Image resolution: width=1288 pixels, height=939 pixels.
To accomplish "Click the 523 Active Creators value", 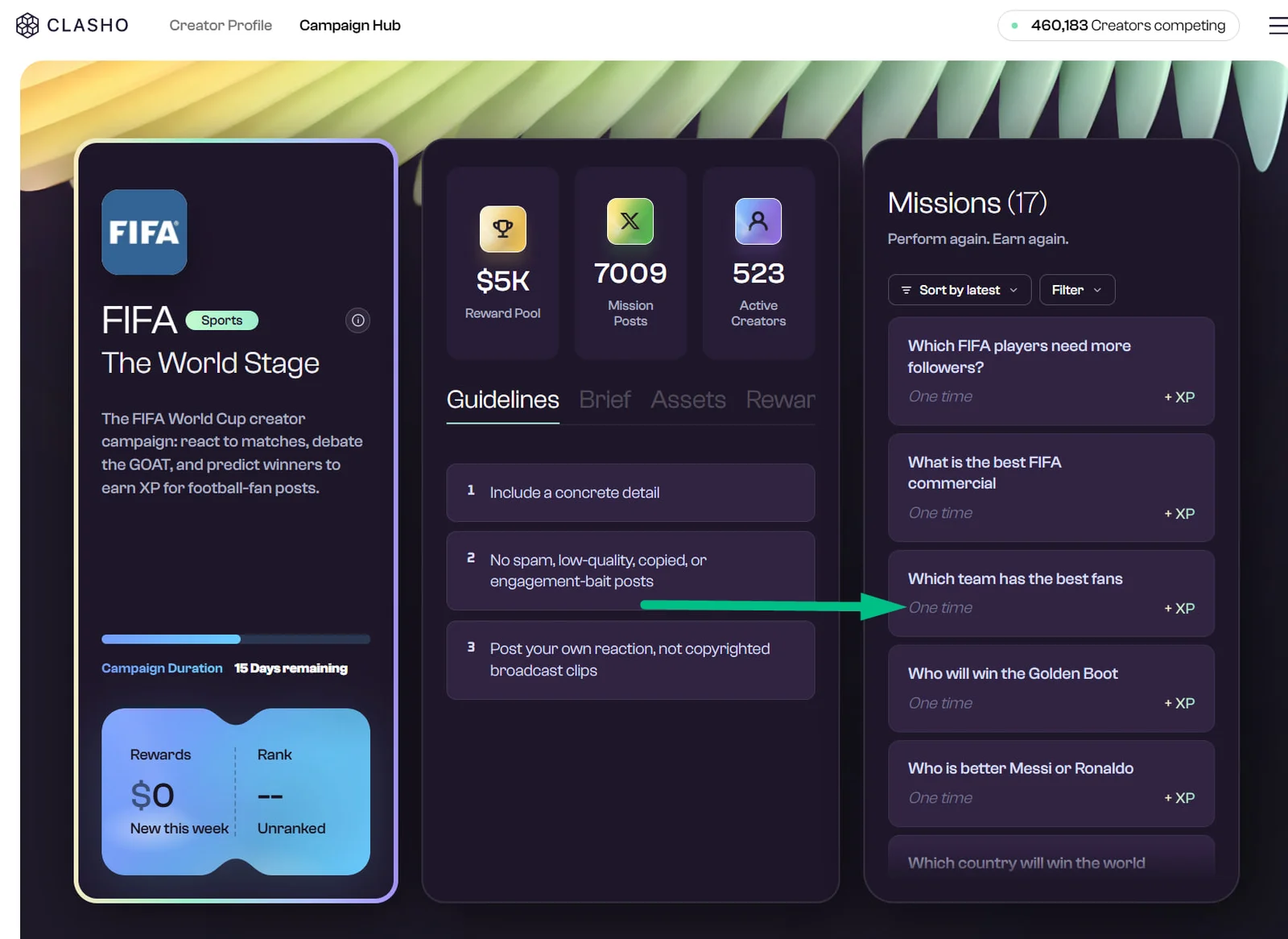I will 758,273.
